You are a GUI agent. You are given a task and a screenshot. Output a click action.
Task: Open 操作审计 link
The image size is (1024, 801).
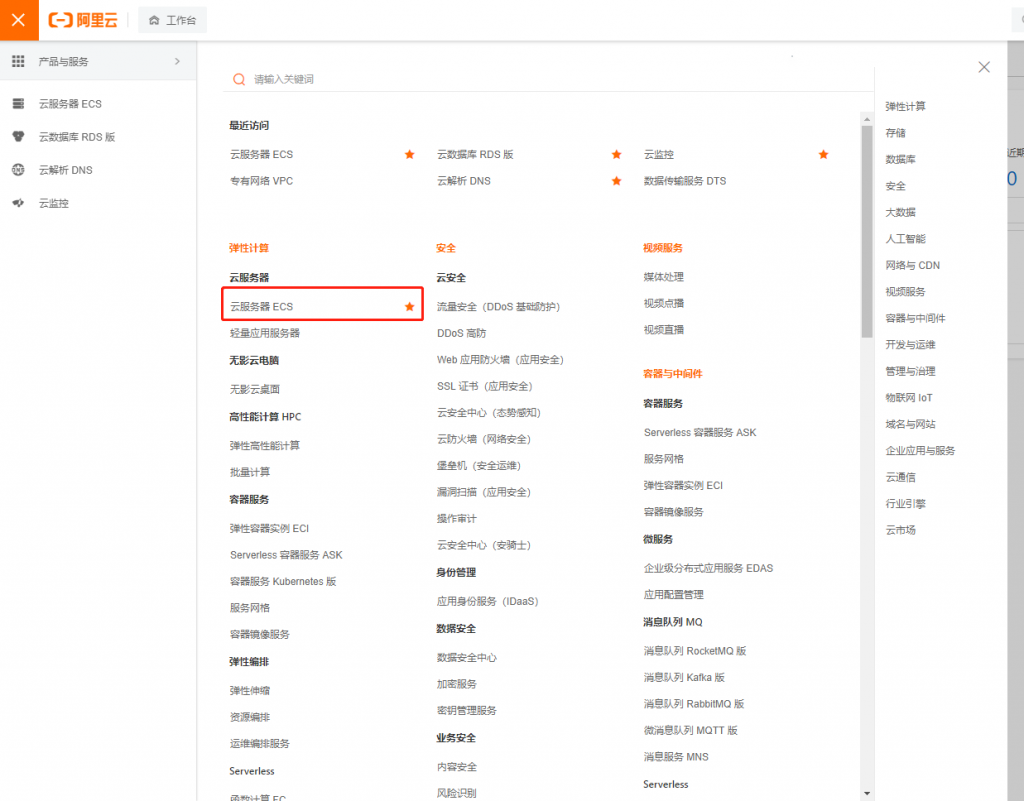click(456, 518)
